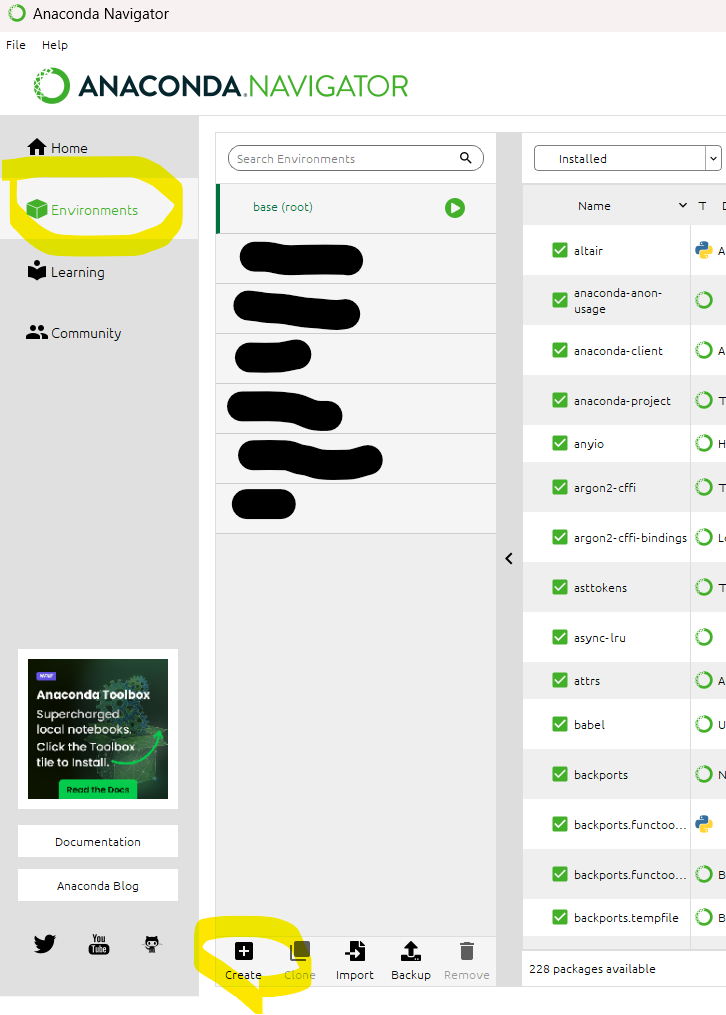The height and width of the screenshot is (1015, 726).
Task: Backup the environments
Action: coord(411,961)
